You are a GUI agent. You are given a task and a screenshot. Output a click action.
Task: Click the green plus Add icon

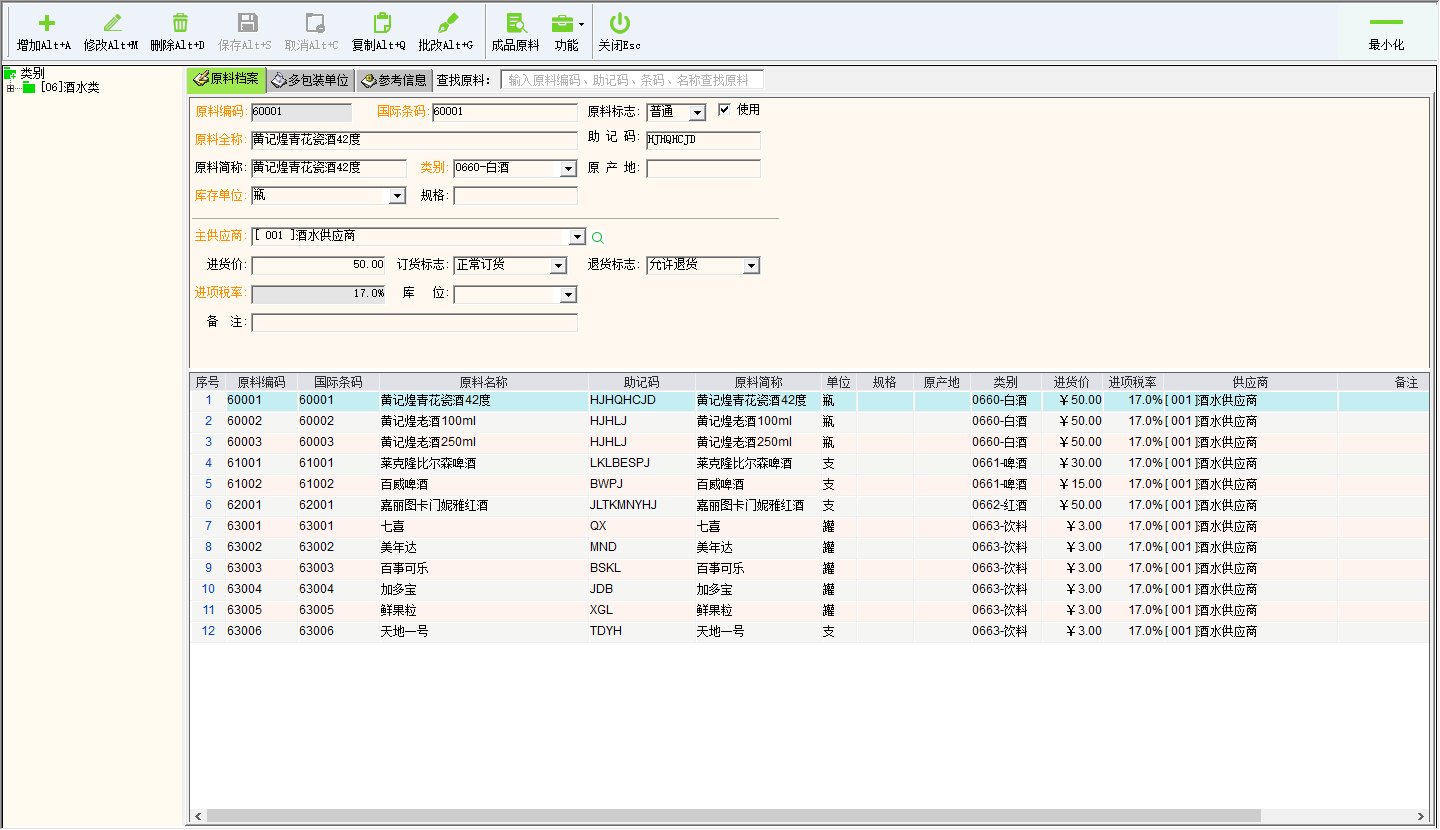click(46, 23)
